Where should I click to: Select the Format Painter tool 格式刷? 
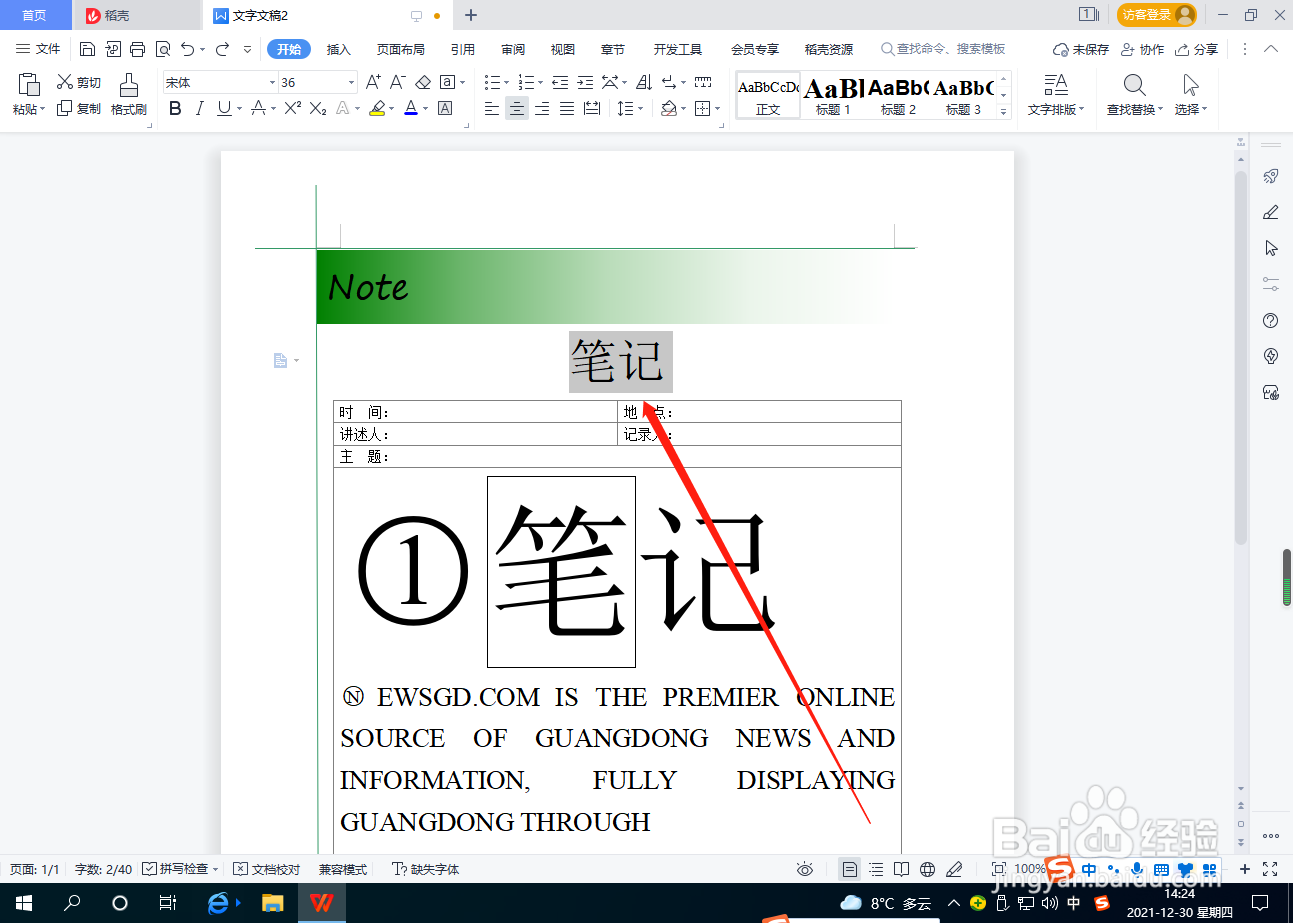128,95
